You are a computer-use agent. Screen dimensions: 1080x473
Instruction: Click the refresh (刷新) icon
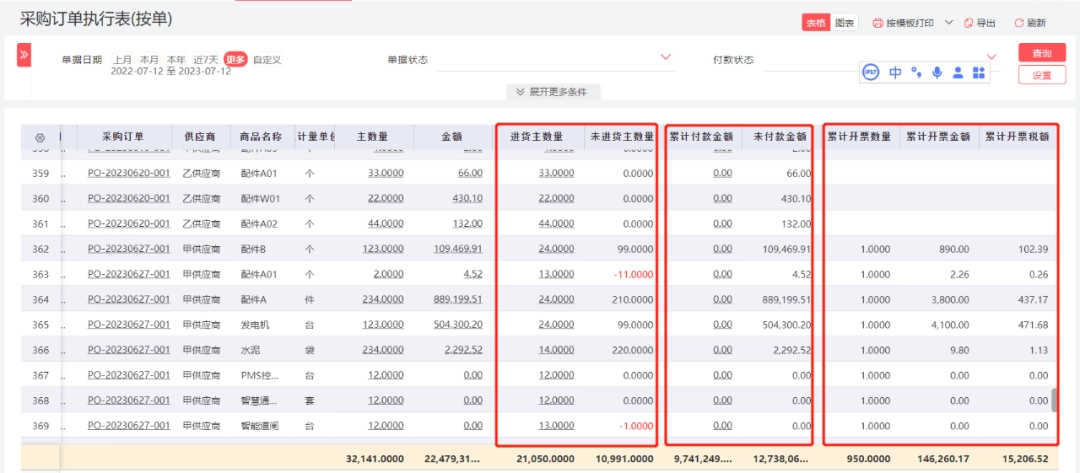pos(1019,23)
